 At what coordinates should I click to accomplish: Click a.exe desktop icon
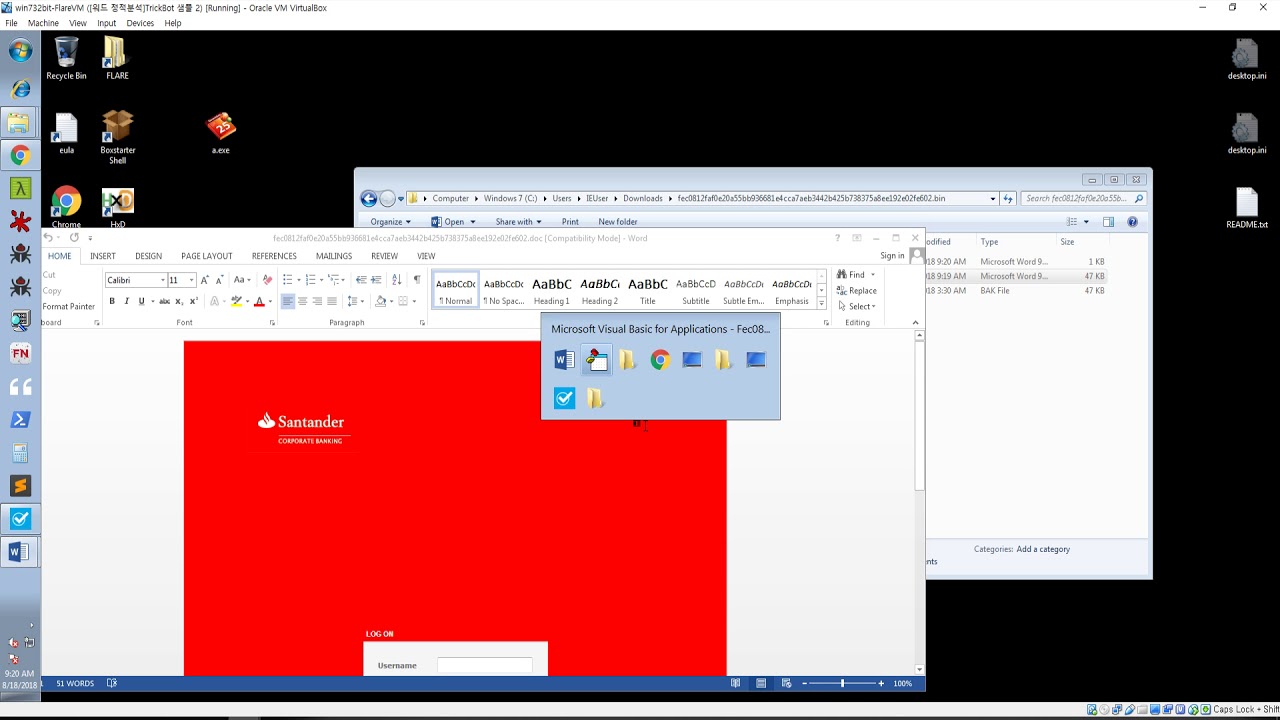tap(221, 134)
